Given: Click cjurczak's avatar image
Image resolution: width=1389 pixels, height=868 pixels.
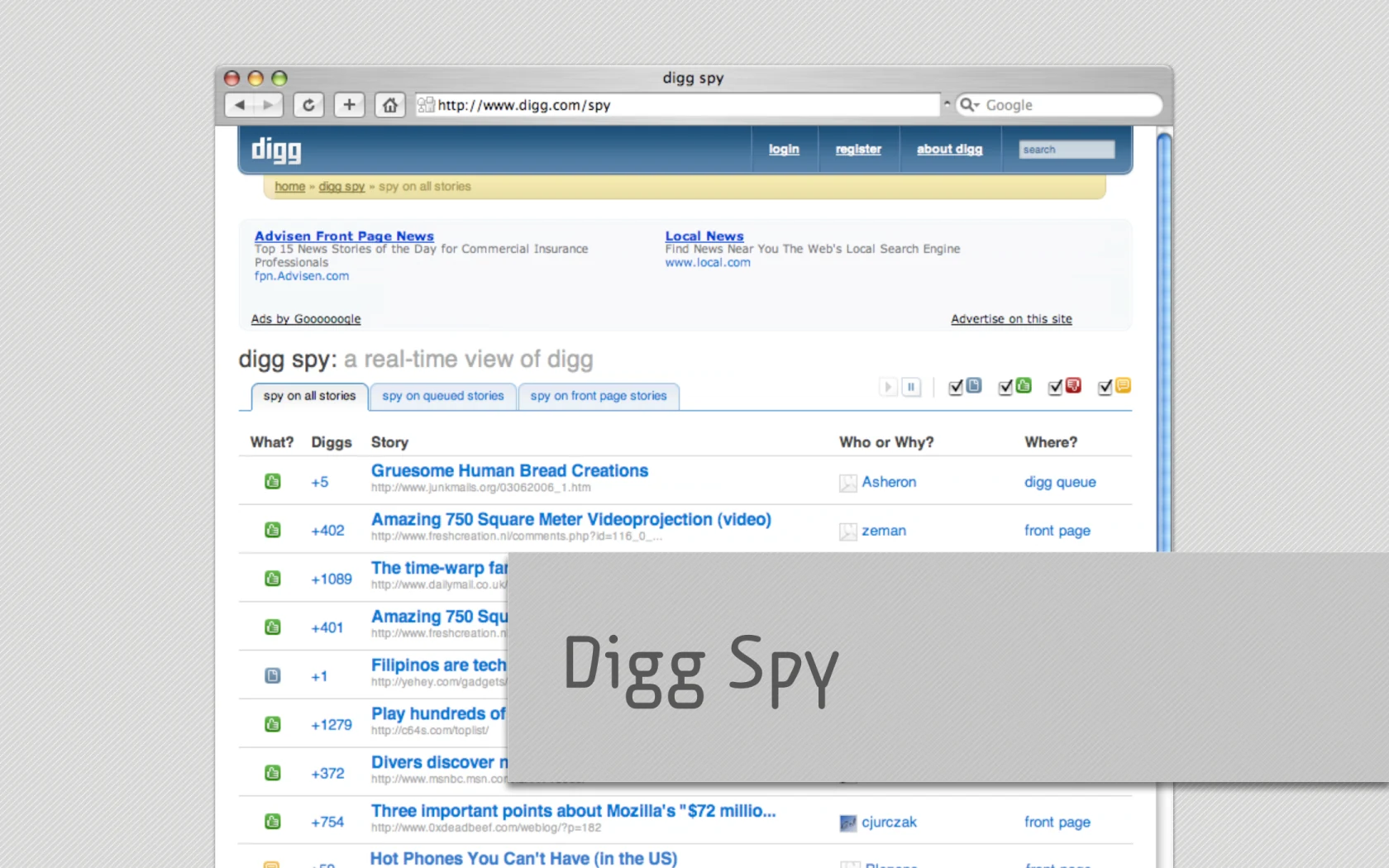Looking at the screenshot, I should pyautogui.click(x=847, y=823).
